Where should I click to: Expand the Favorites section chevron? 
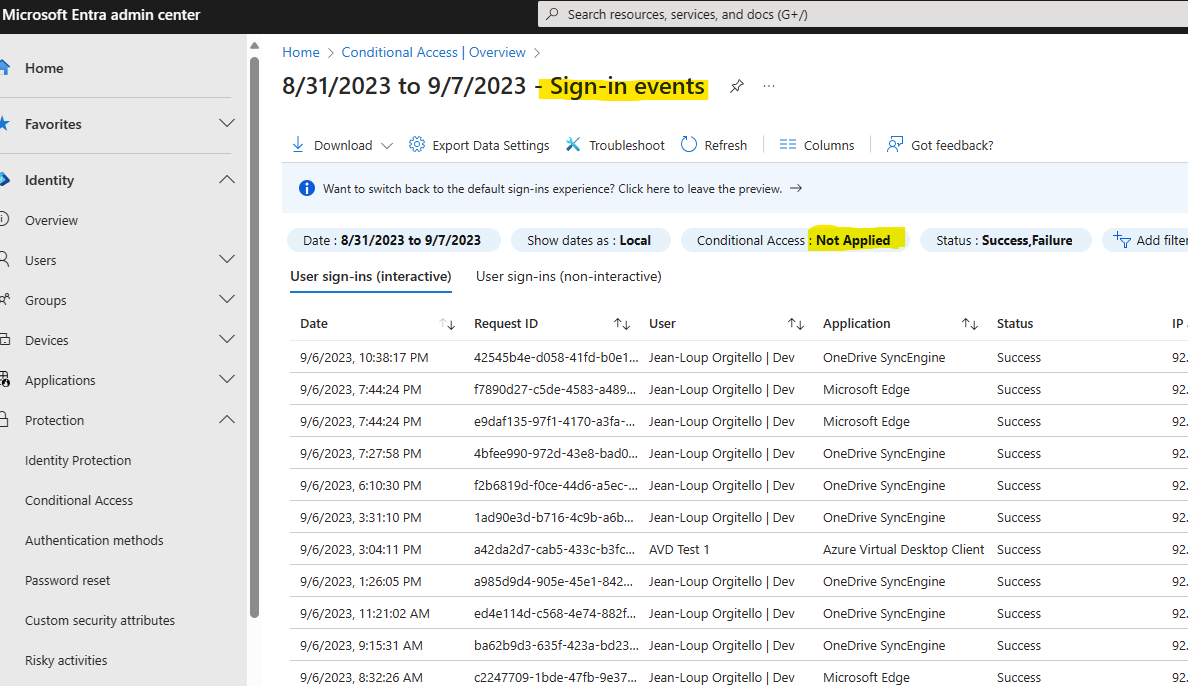pyautogui.click(x=227, y=124)
